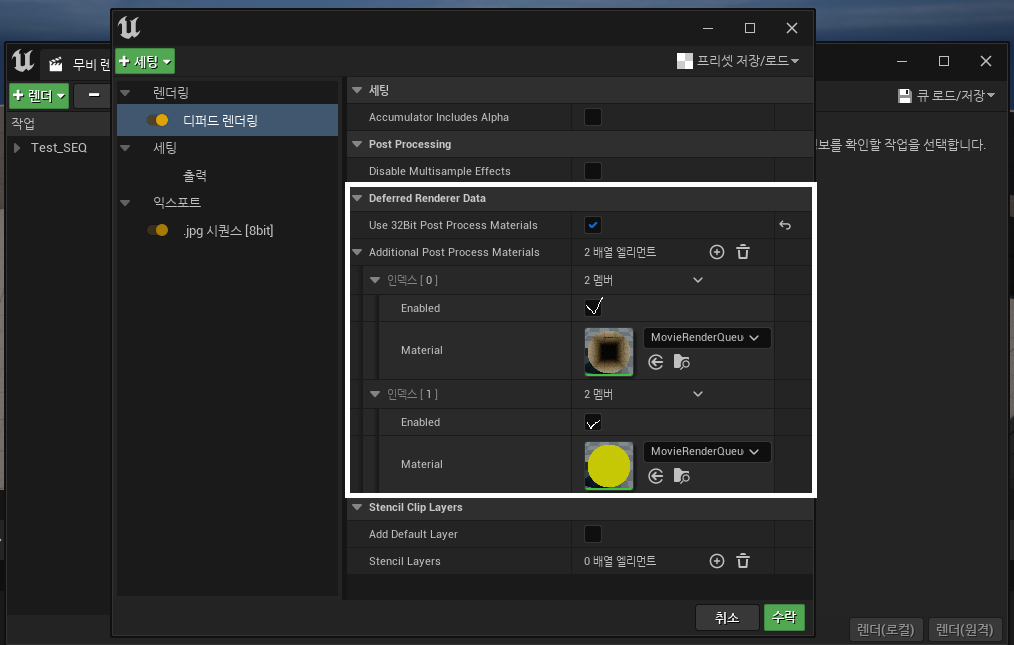Uncheck Use 32Bit Post Process Materials
1014x645 pixels.
point(593,225)
